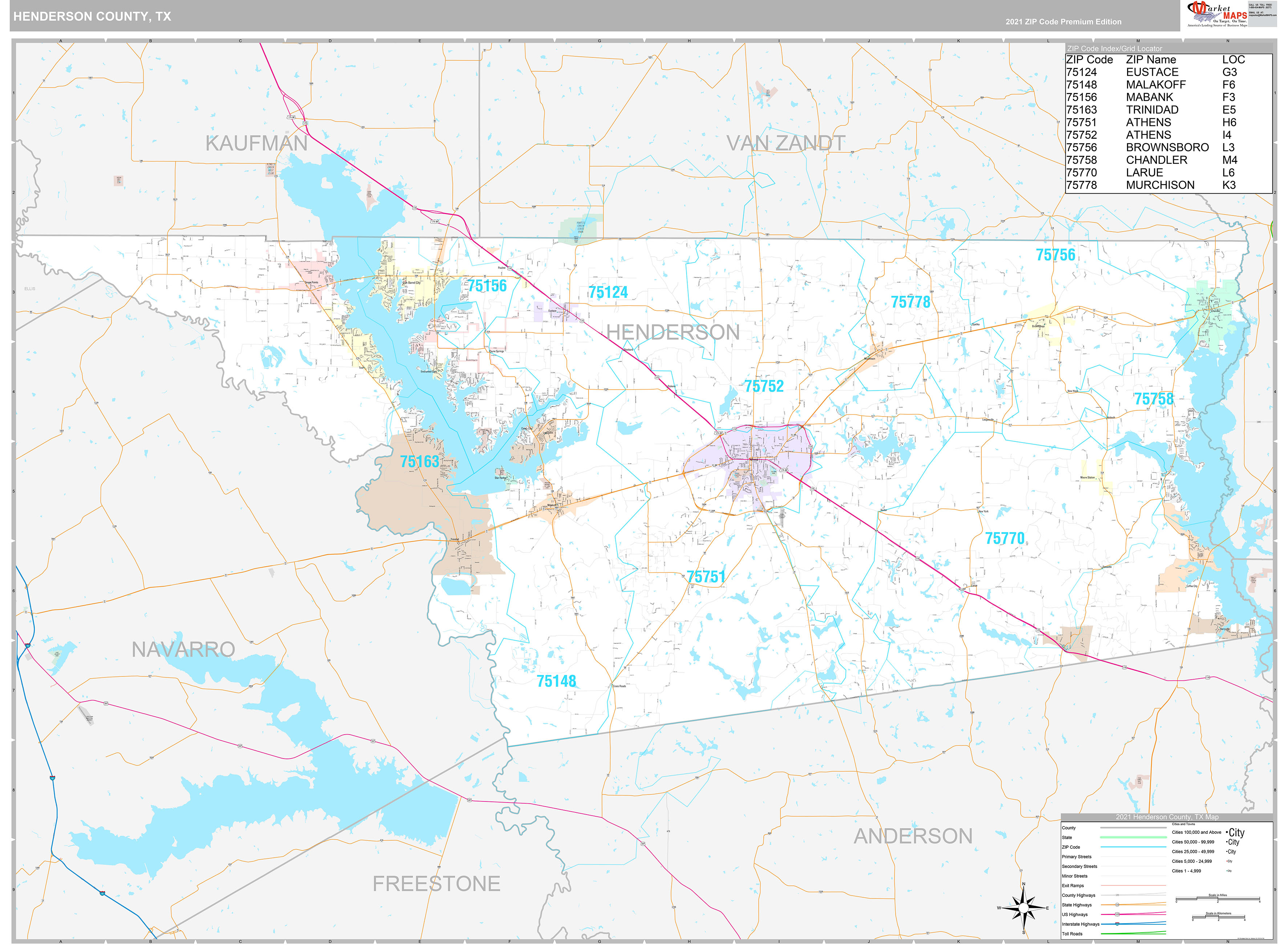
Task: Click the large HENDERSON label on the map
Action: tap(673, 332)
